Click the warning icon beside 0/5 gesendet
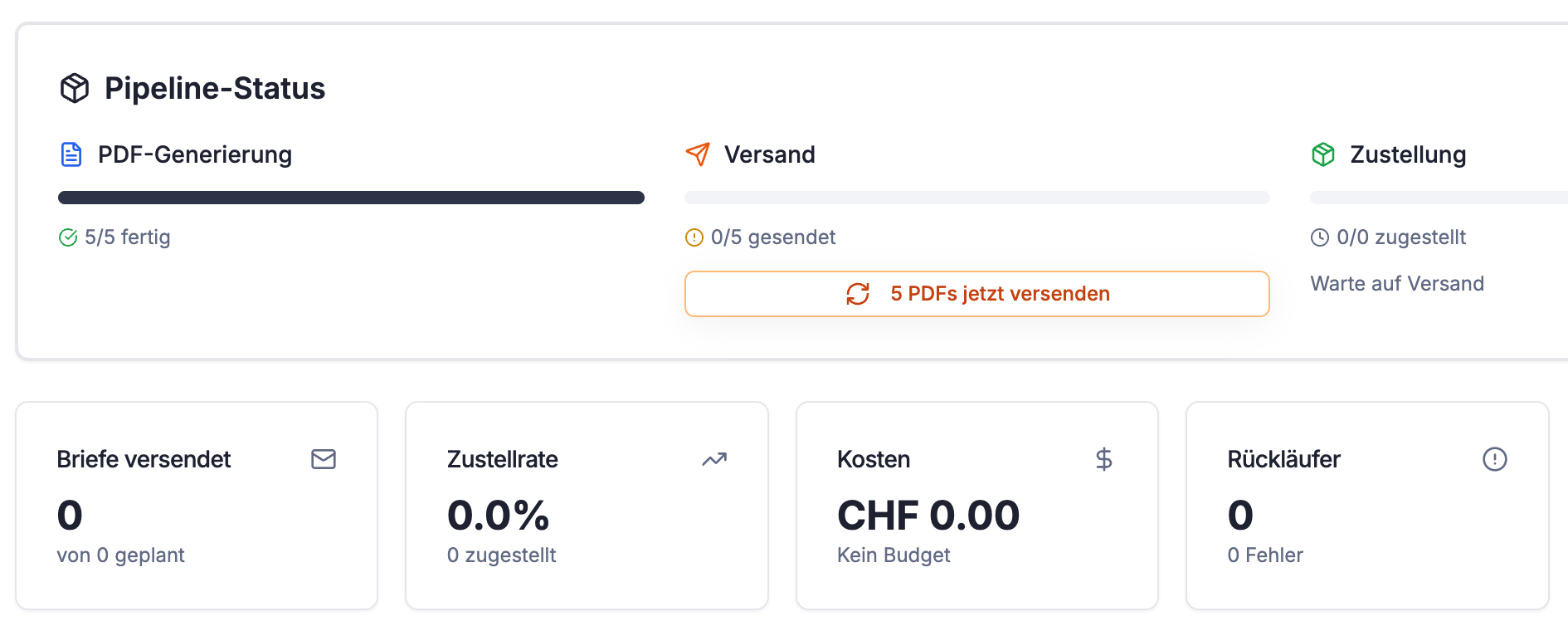Screen dimensions: 1568x626 pos(694,238)
